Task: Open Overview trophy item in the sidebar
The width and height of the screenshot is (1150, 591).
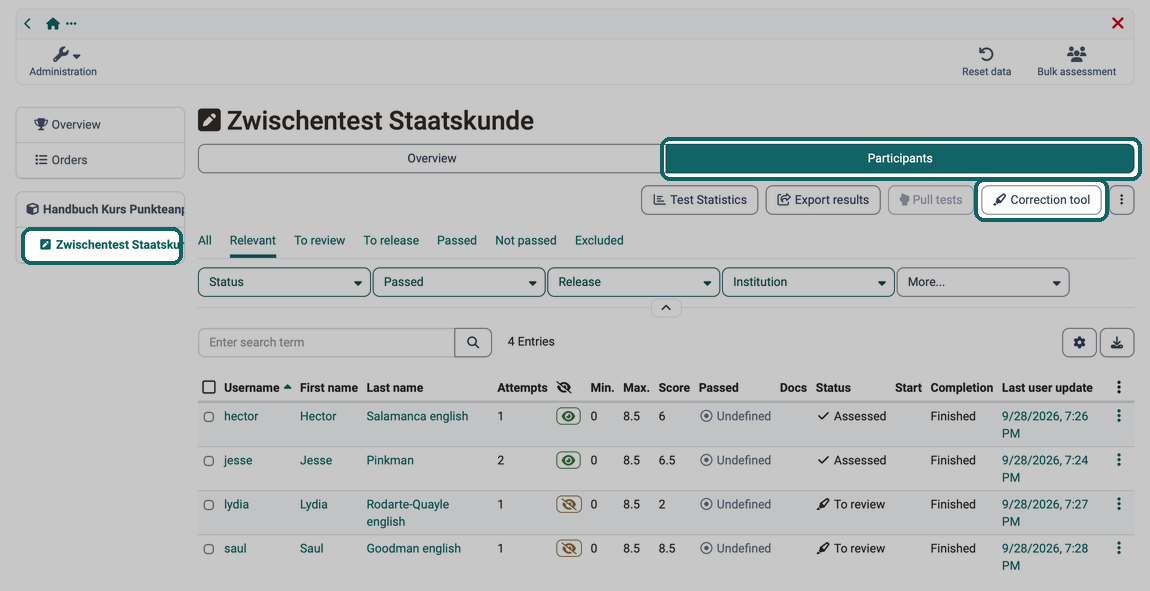Action: click(x=100, y=125)
